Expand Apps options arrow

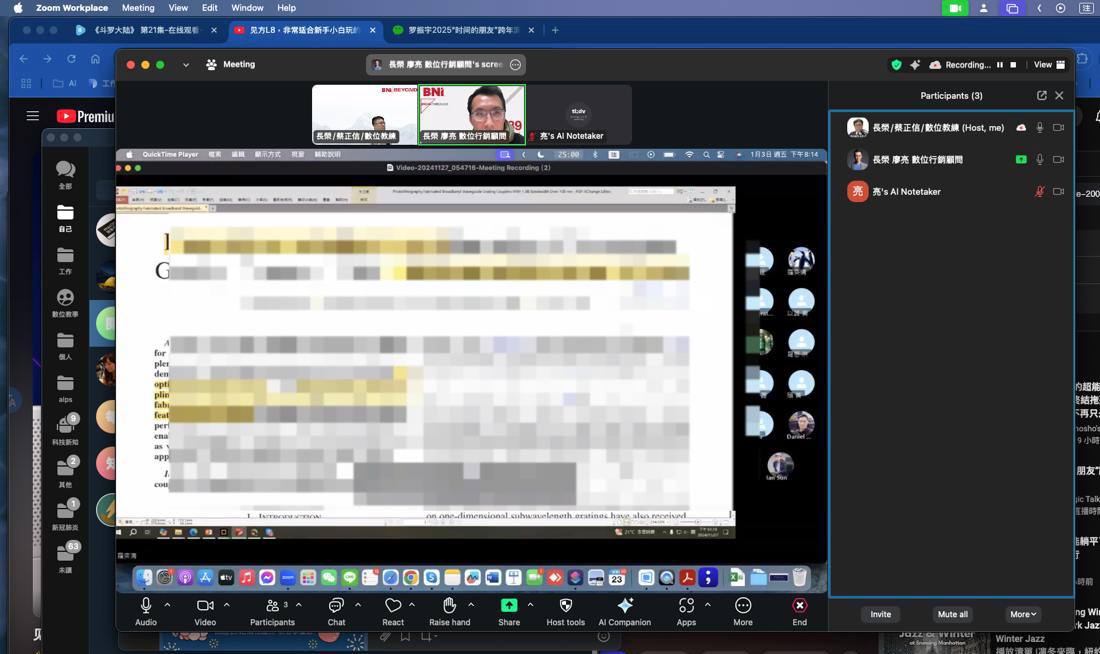coord(707,604)
